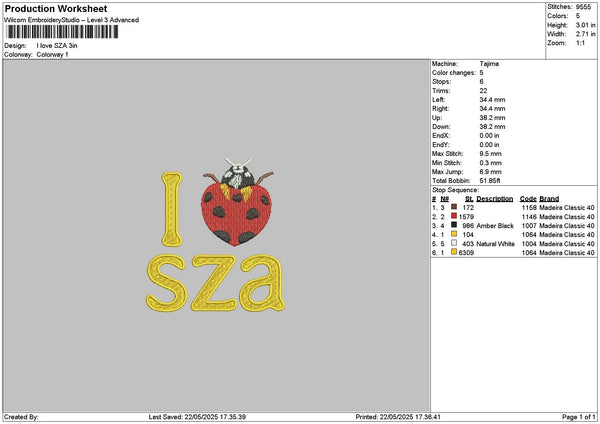The image size is (600, 424).
Task: Click the yellow SZA lettering in the design
Action: point(215,283)
